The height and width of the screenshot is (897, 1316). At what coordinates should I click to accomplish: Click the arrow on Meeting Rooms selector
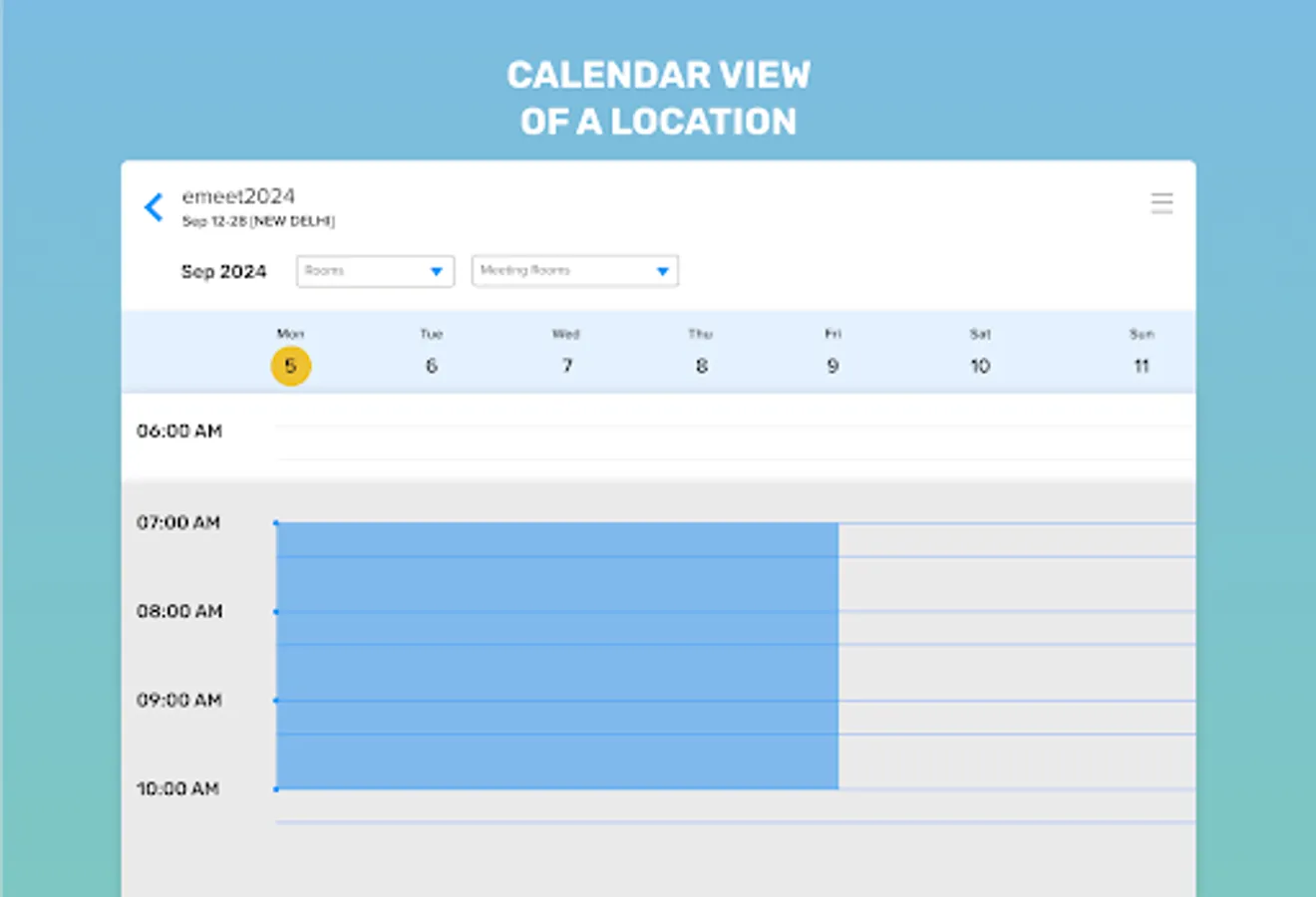pos(662,270)
